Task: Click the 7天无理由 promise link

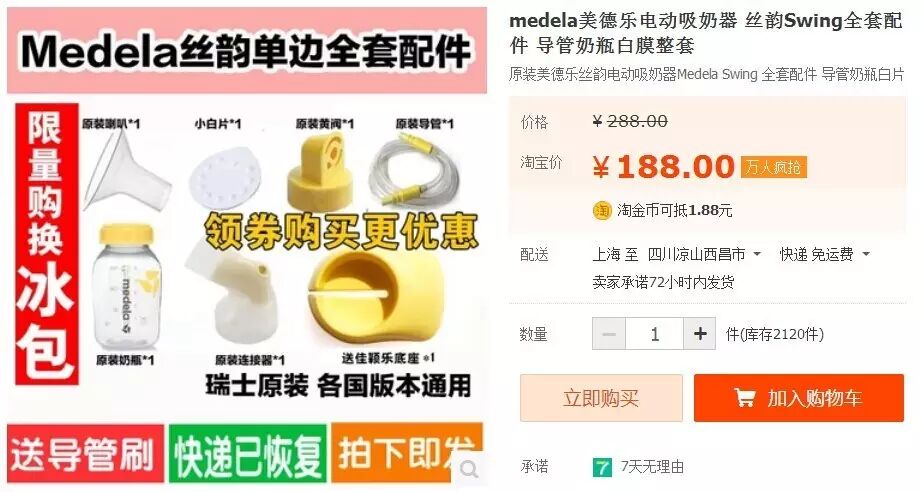Action: (x=652, y=467)
